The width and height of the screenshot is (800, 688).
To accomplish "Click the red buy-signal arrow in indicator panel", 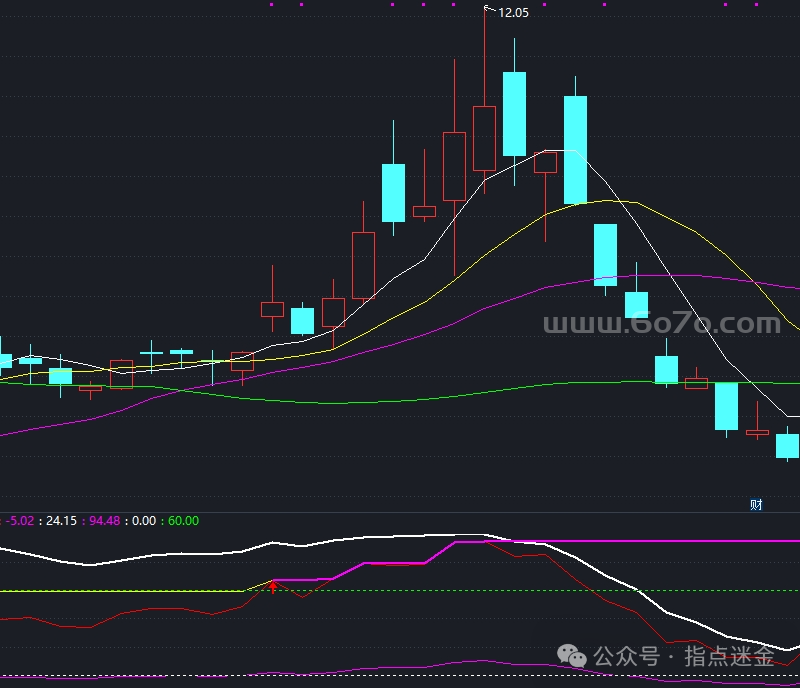I will point(273,587).
